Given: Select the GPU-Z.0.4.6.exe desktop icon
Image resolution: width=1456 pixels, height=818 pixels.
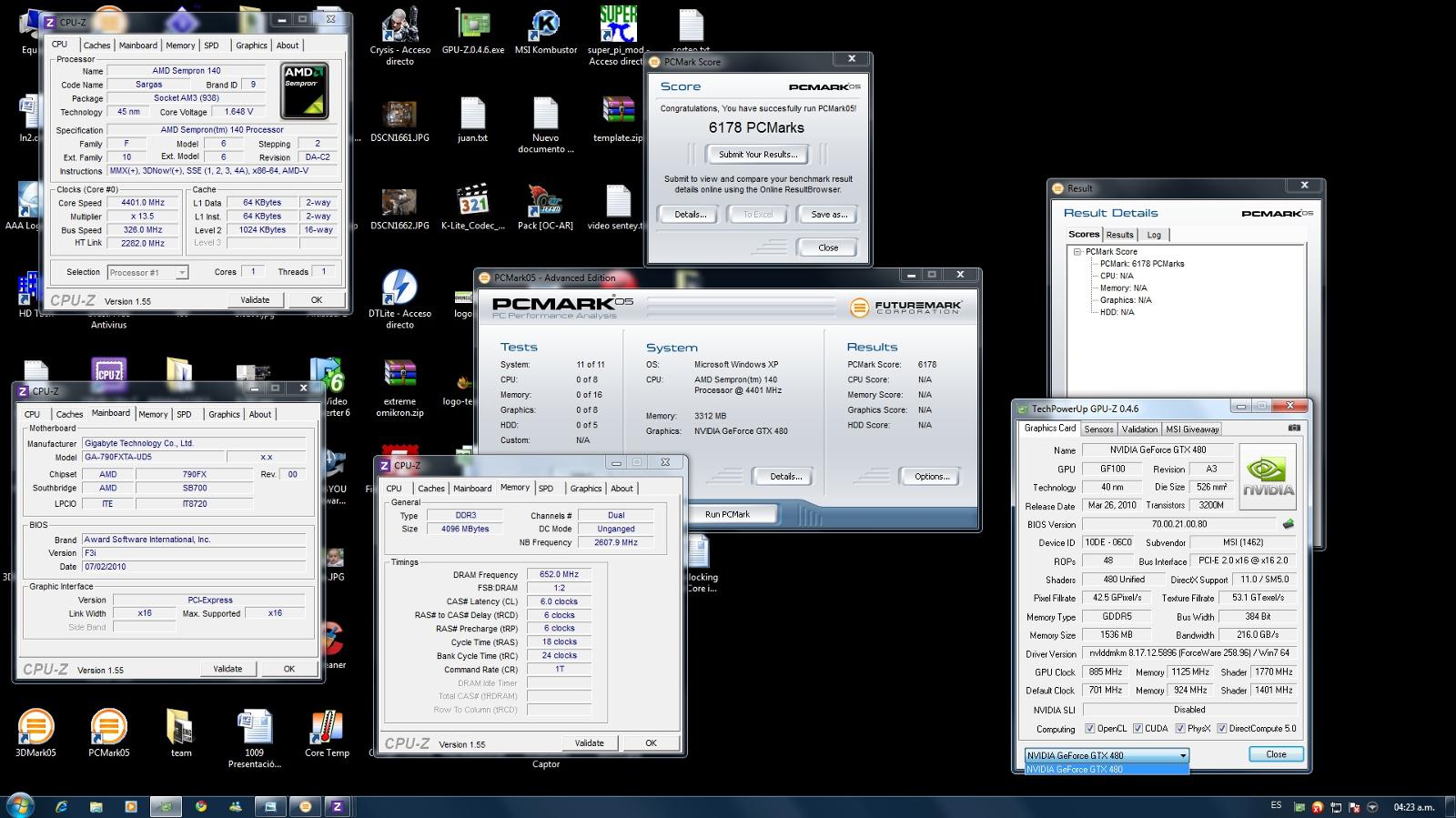Looking at the screenshot, I should 472,32.
